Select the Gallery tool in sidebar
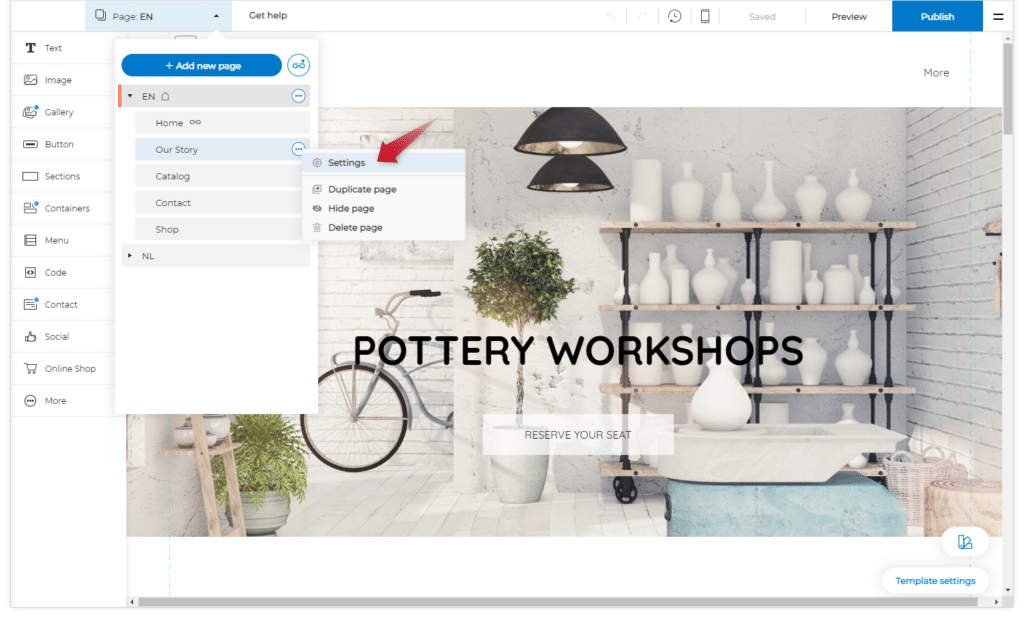 click(59, 112)
